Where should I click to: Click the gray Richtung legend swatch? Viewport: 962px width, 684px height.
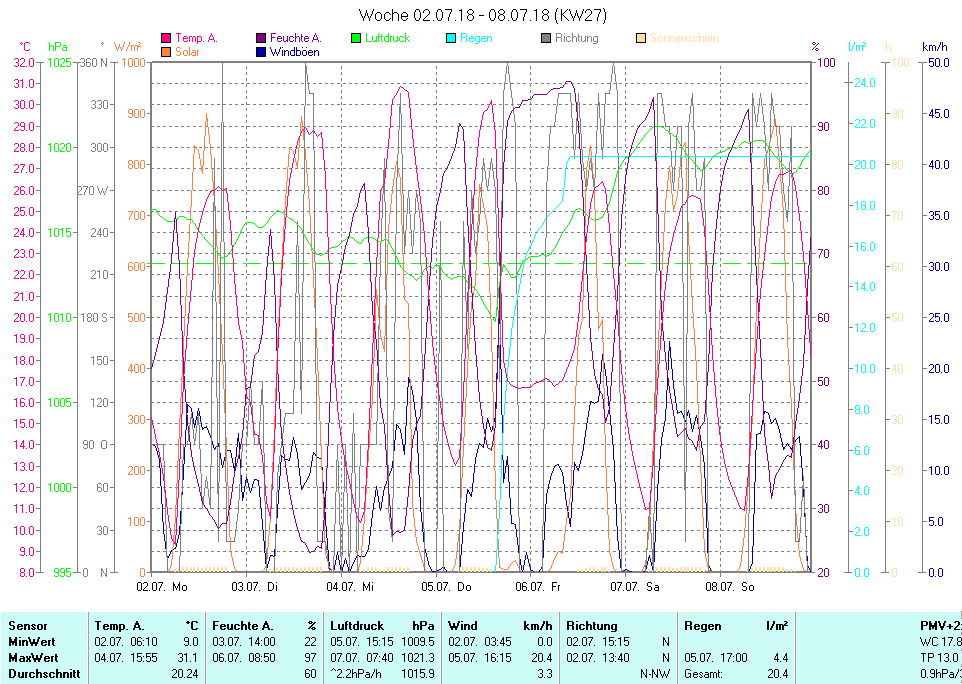pos(546,38)
